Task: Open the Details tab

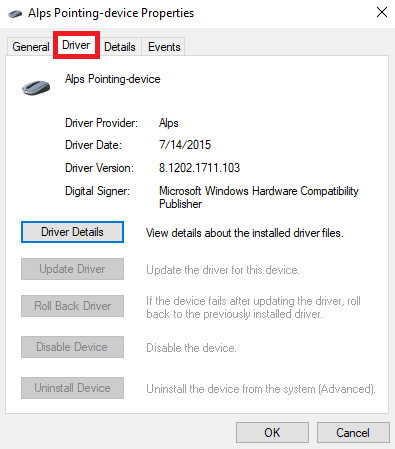Action: pos(120,47)
